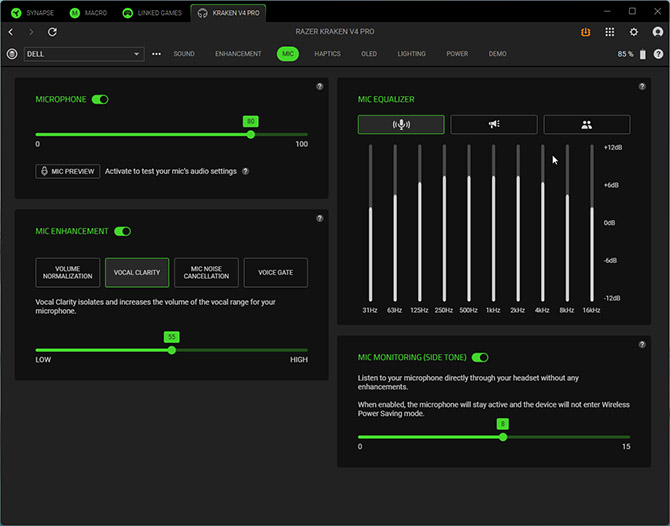Adjust the microphone volume slider at 80
This screenshot has width=670, height=526.
pyautogui.click(x=251, y=135)
